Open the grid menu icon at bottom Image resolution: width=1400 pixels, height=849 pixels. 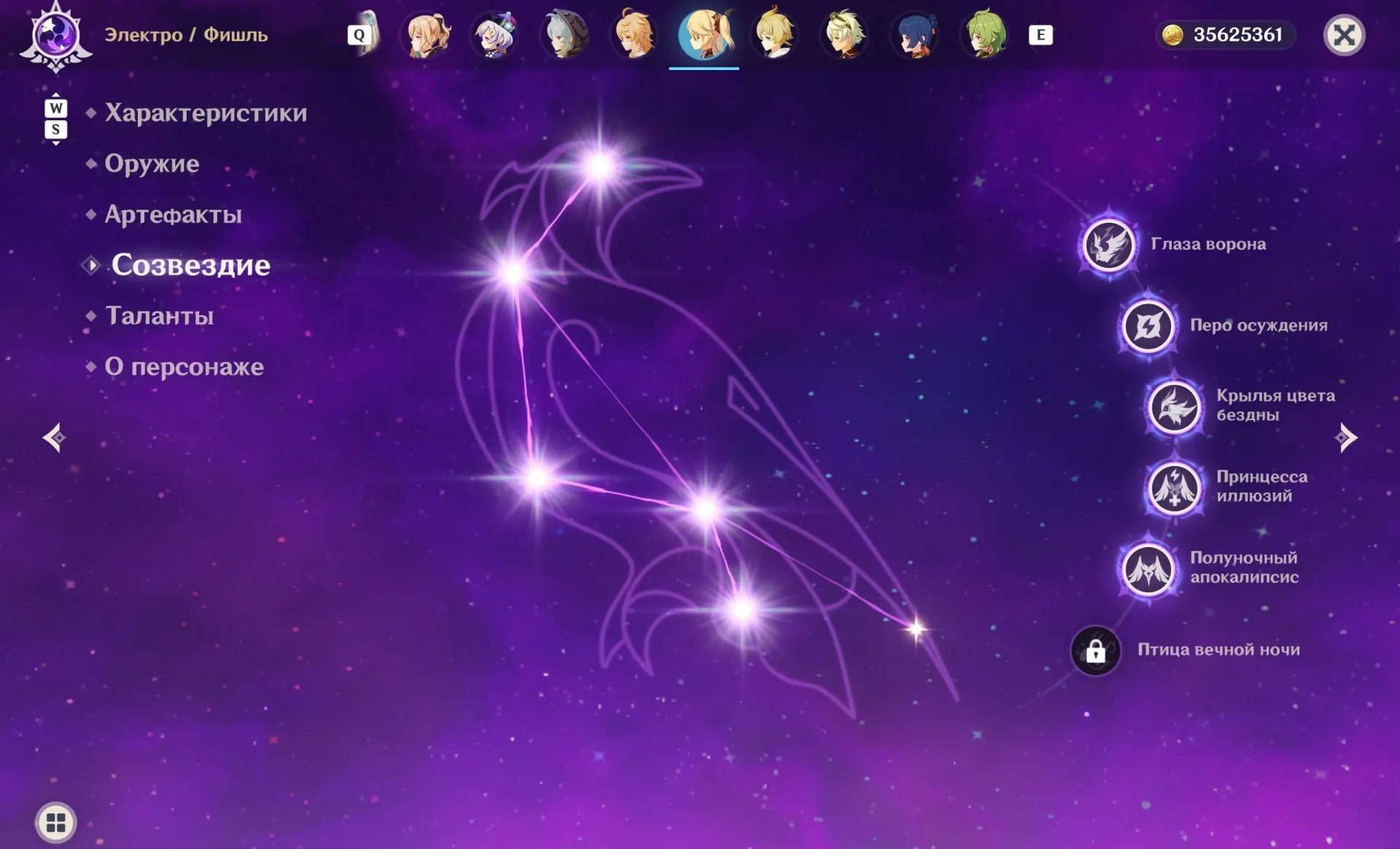(x=56, y=823)
